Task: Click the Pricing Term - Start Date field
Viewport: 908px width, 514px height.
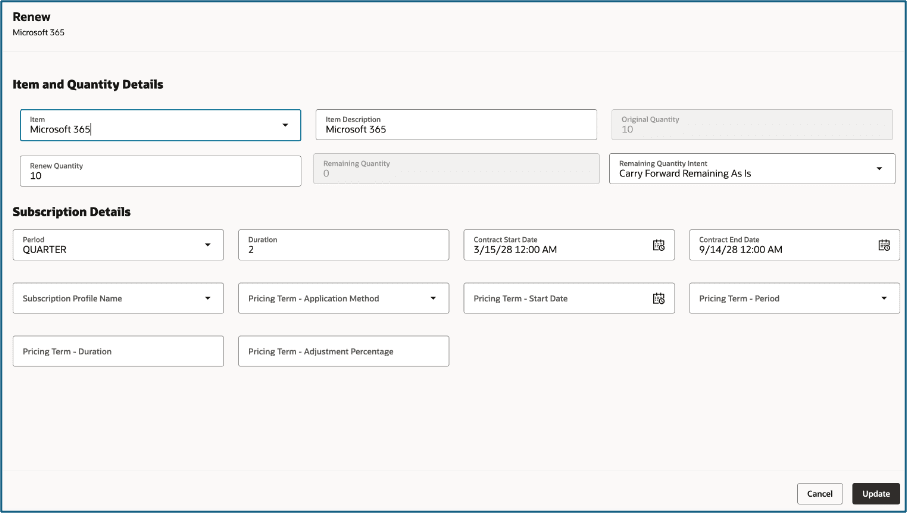Action: (569, 298)
